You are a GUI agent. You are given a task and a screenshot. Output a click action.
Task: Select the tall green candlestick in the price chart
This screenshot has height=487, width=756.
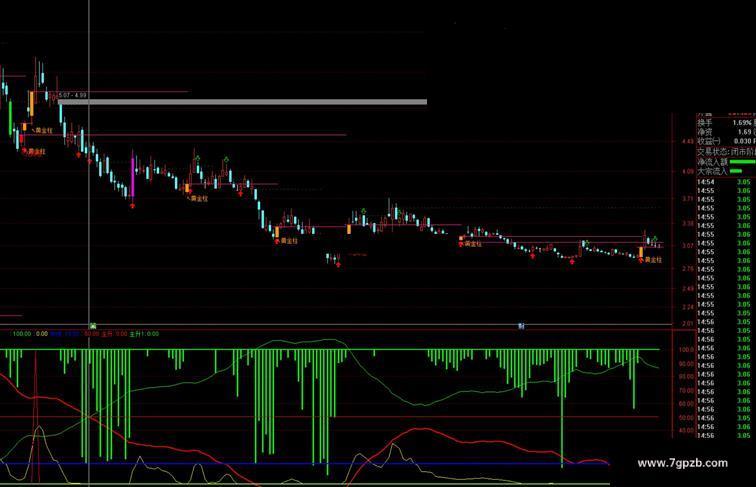pos(11,118)
